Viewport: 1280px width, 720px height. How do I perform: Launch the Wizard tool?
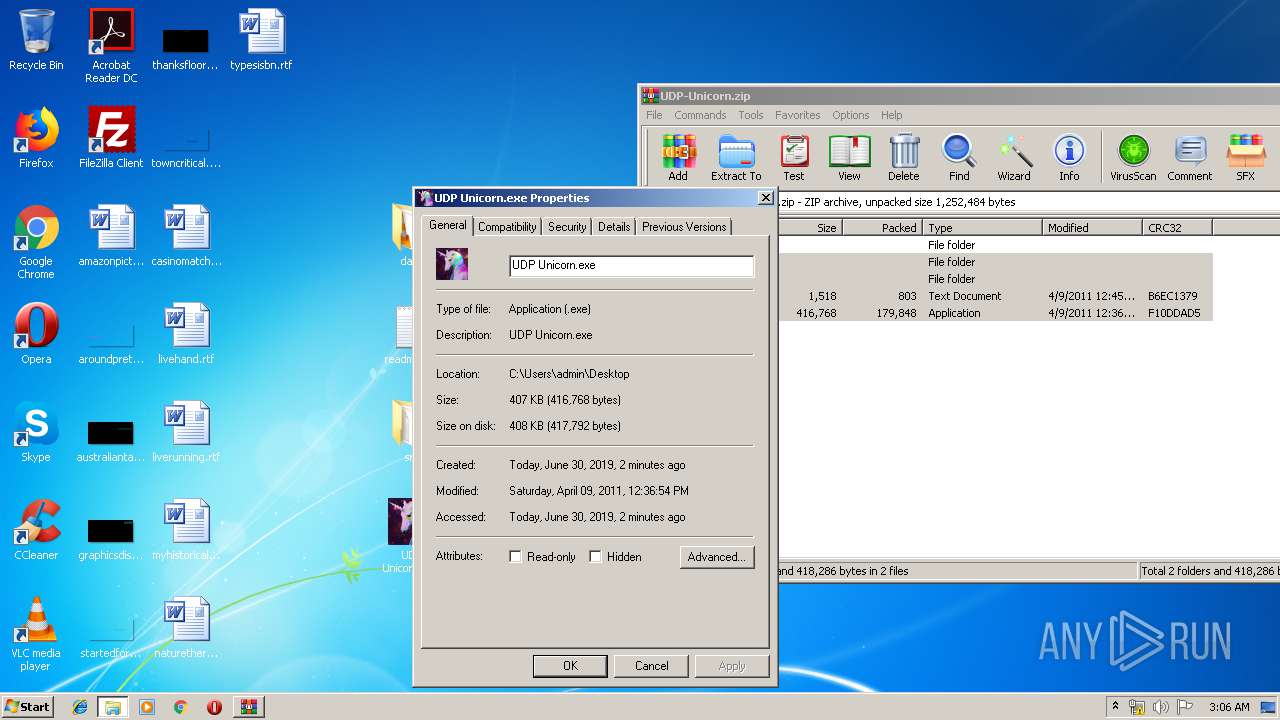(1014, 158)
